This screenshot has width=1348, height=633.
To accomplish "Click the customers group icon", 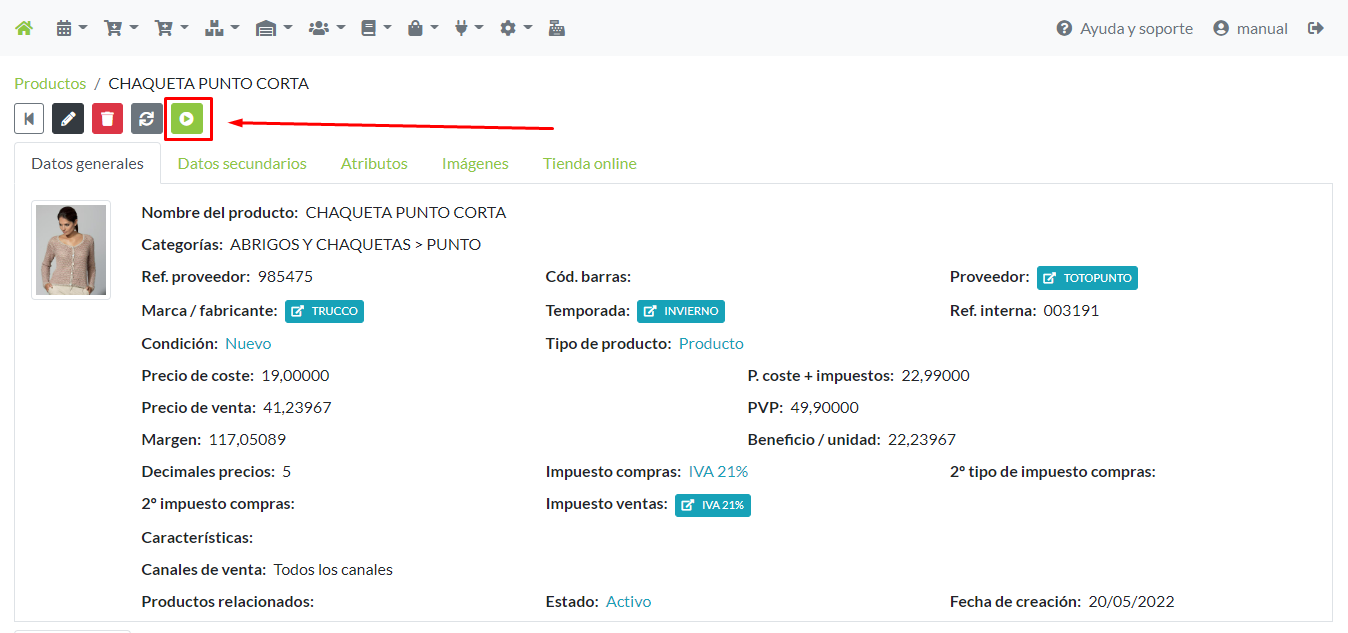I will (320, 27).
